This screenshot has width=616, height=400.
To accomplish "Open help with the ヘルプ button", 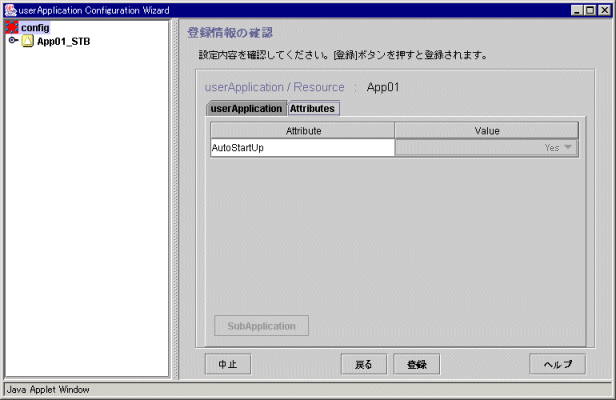I will [x=557, y=364].
